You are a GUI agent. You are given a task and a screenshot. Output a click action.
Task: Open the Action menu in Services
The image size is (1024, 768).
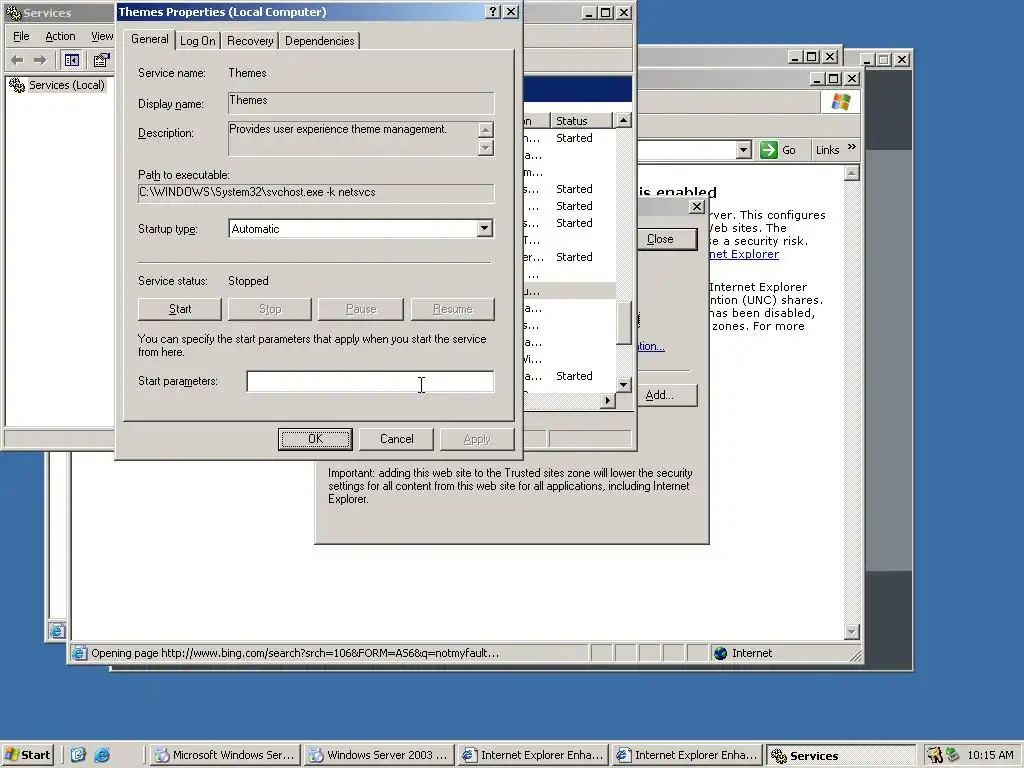point(60,36)
